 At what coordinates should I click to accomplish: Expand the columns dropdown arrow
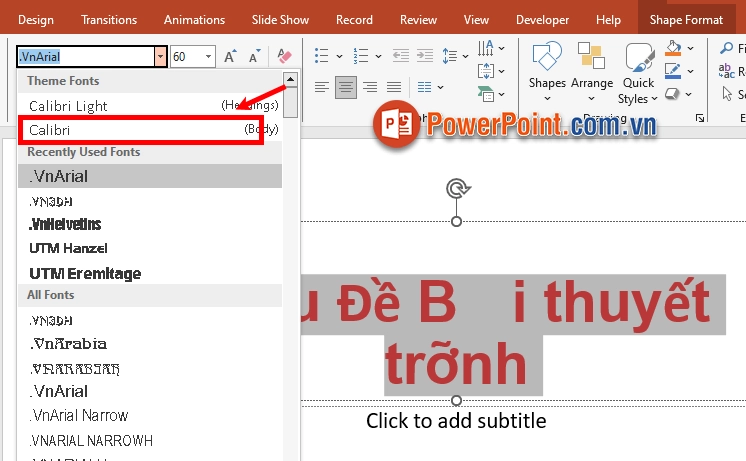441,87
